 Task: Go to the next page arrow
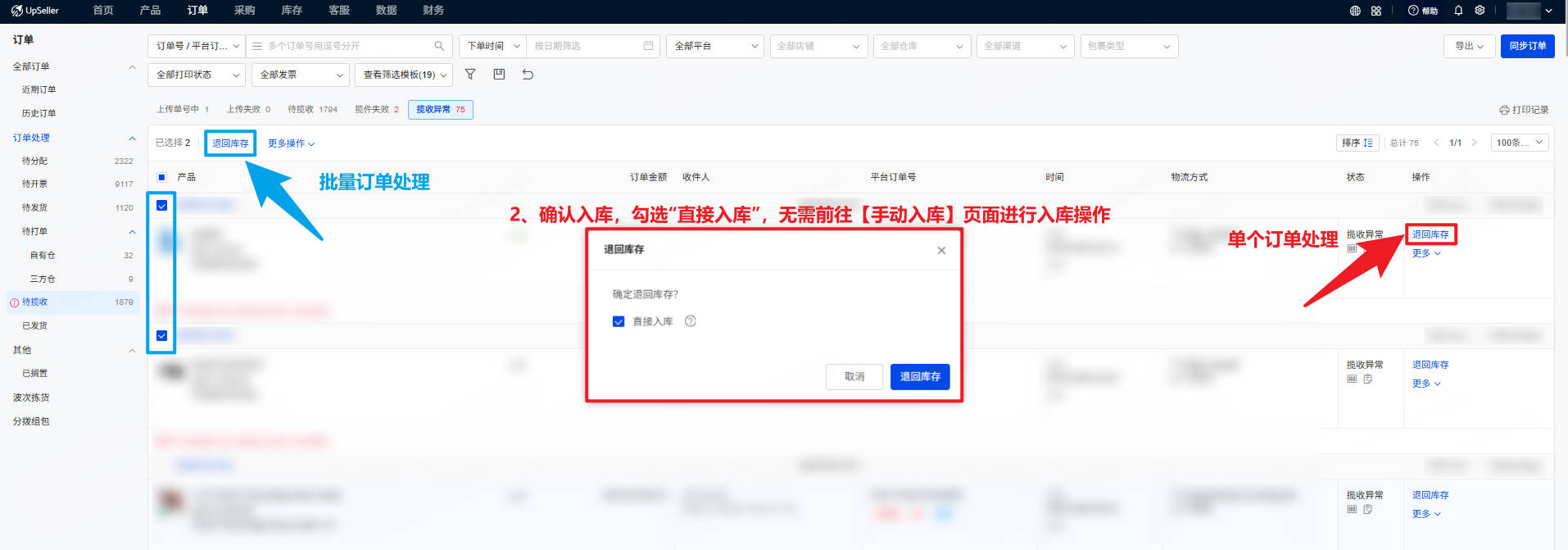1474,143
